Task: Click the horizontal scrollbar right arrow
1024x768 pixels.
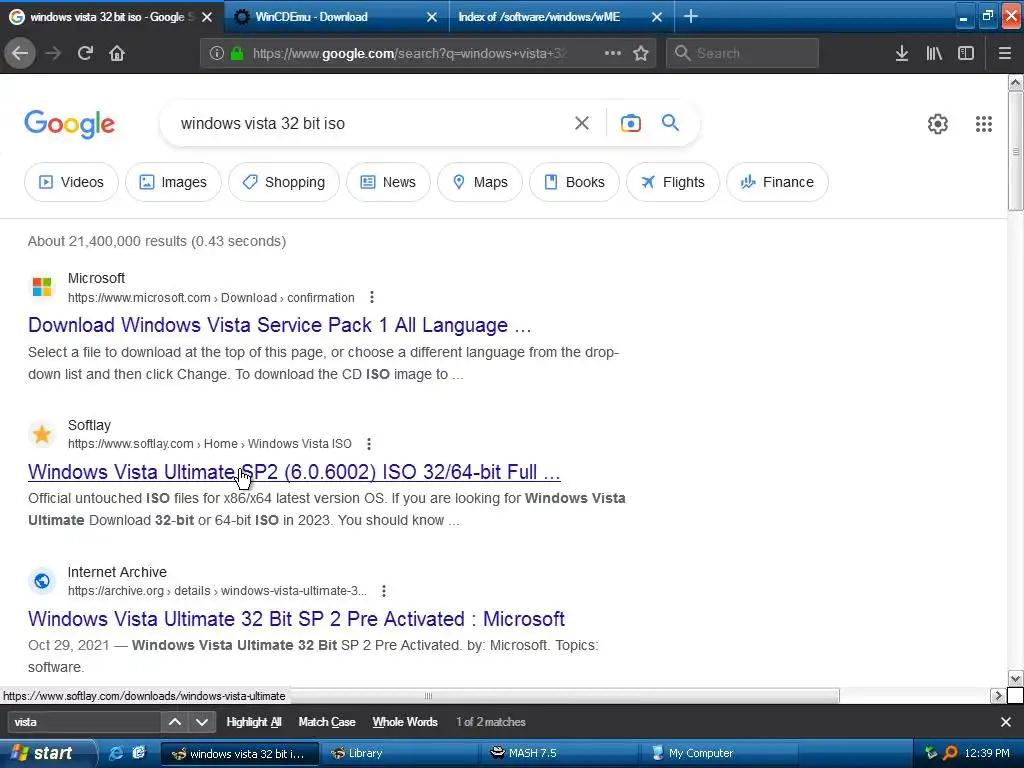Action: click(x=997, y=696)
